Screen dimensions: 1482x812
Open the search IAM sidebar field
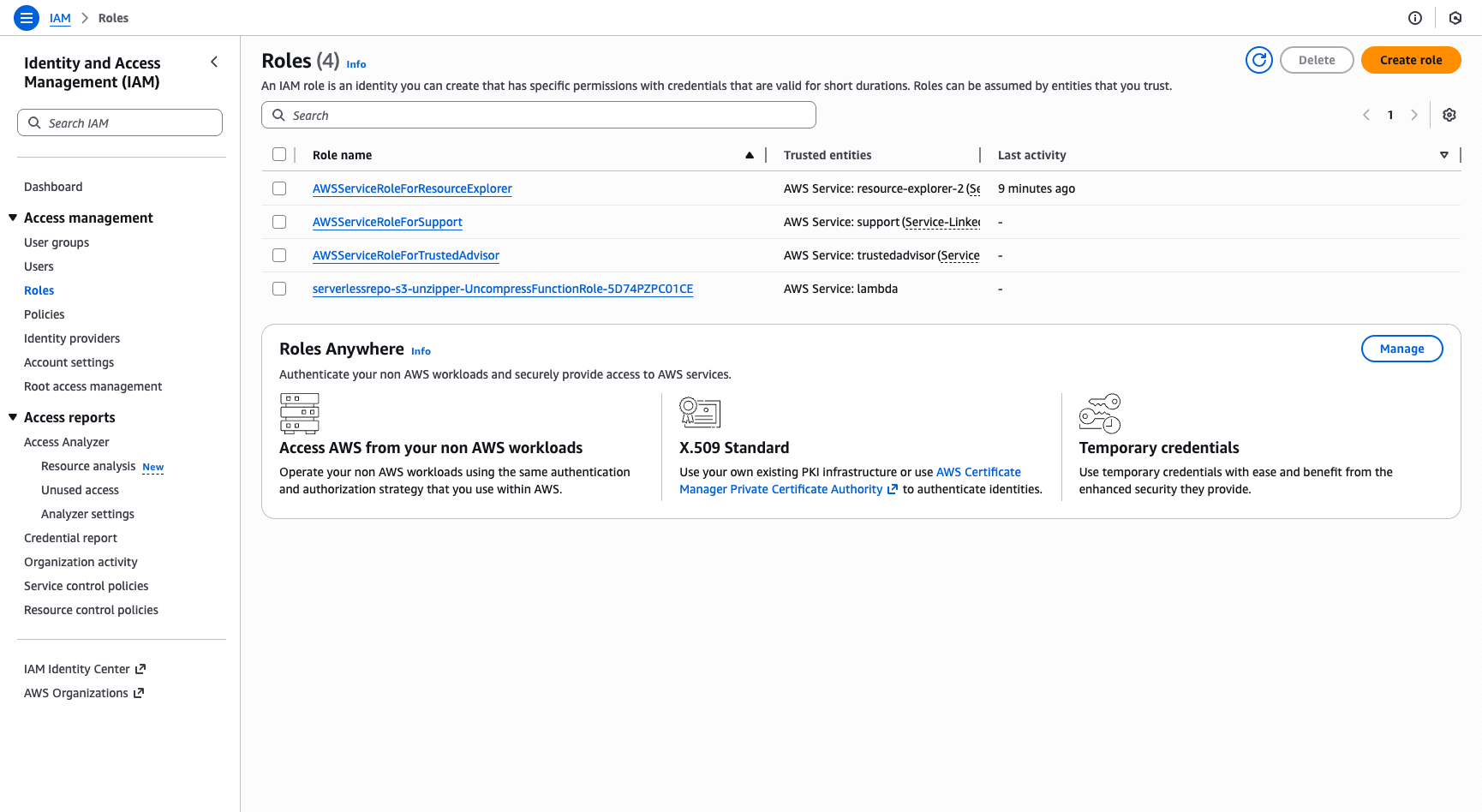pos(119,122)
